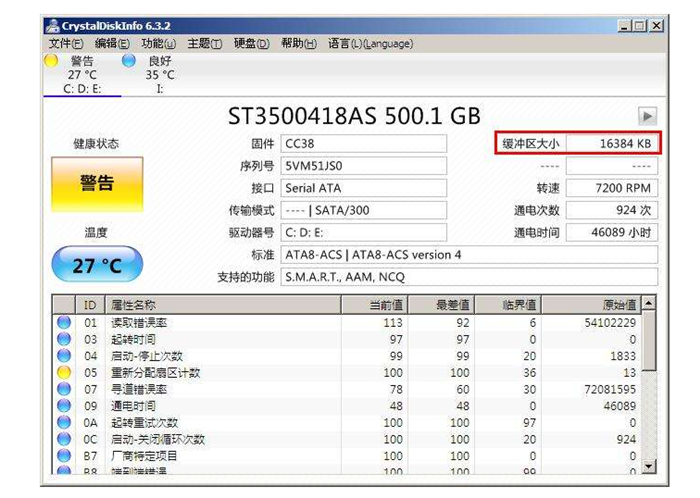Open the 帮助(H) menu
This screenshot has height=498, width=700.
pyautogui.click(x=299, y=44)
